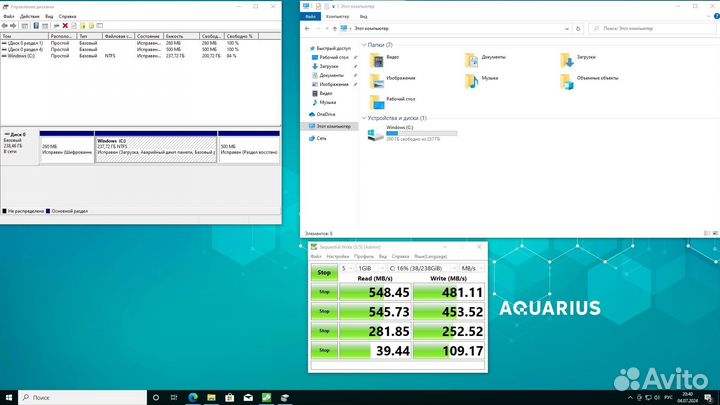The image size is (720, 405).
Task: Click the back arrow in Disk Management toolbar
Action: tap(5, 26)
